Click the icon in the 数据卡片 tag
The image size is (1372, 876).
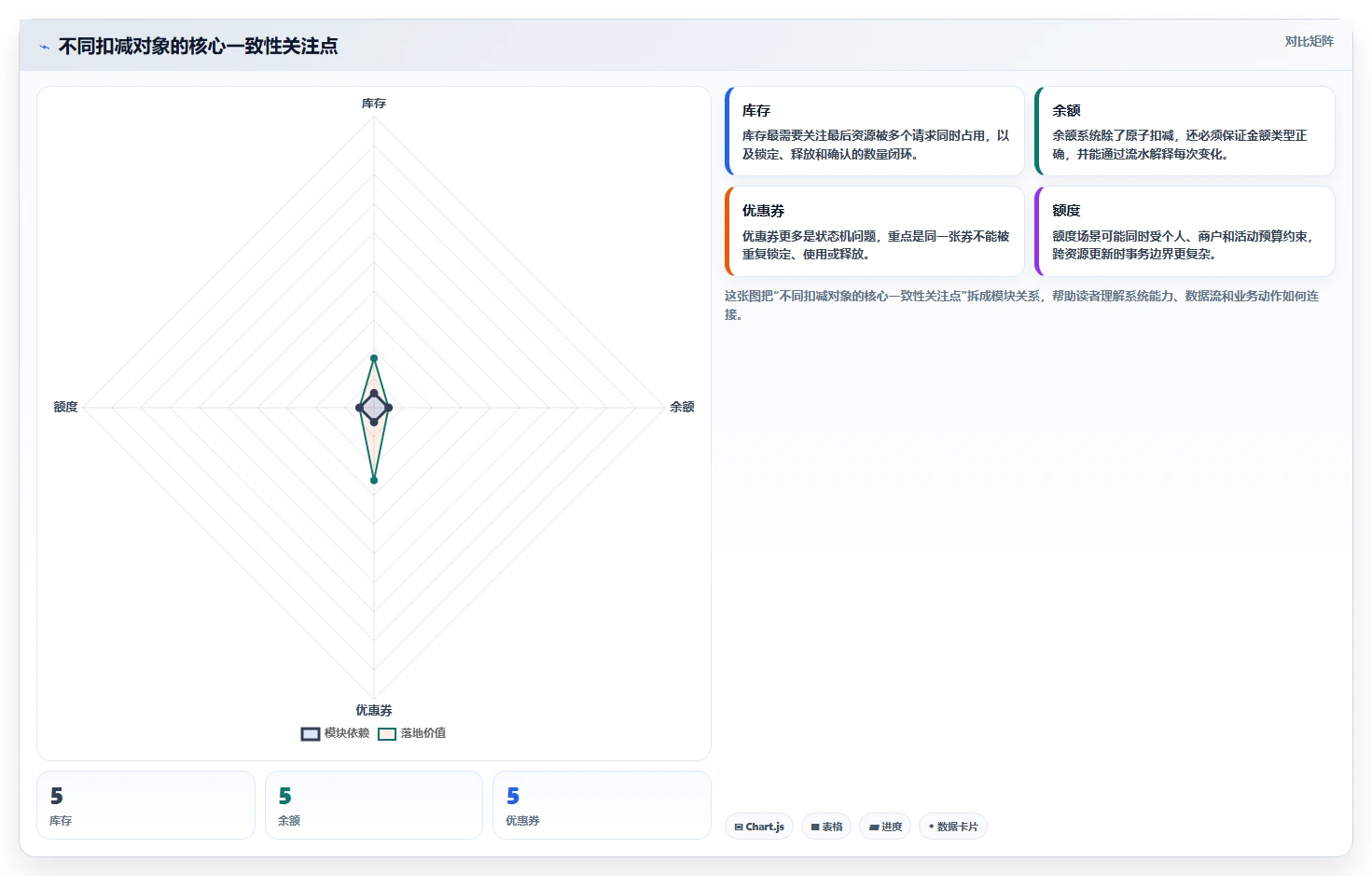[931, 827]
